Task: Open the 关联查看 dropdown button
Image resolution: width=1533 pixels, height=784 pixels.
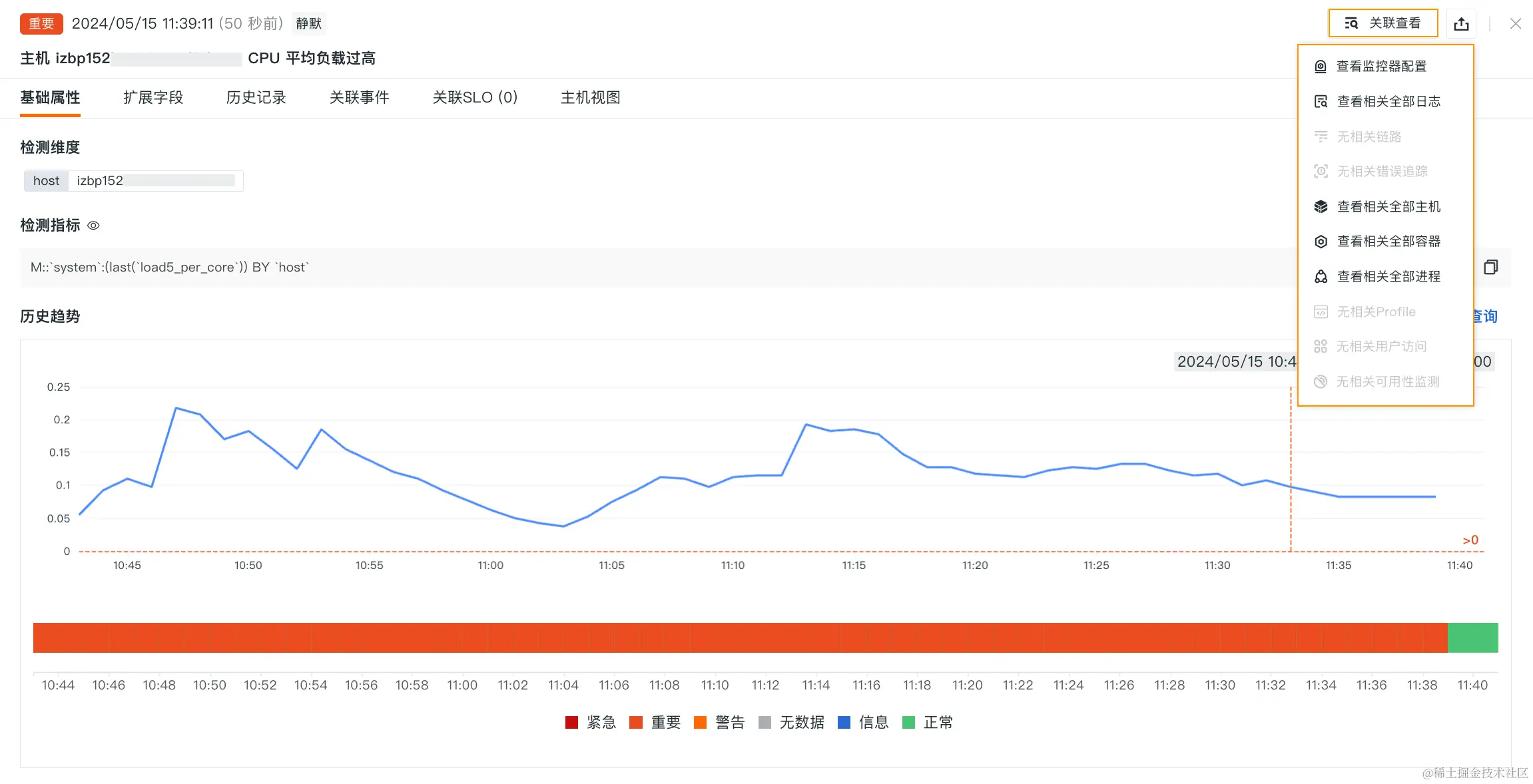Action: coord(1383,23)
